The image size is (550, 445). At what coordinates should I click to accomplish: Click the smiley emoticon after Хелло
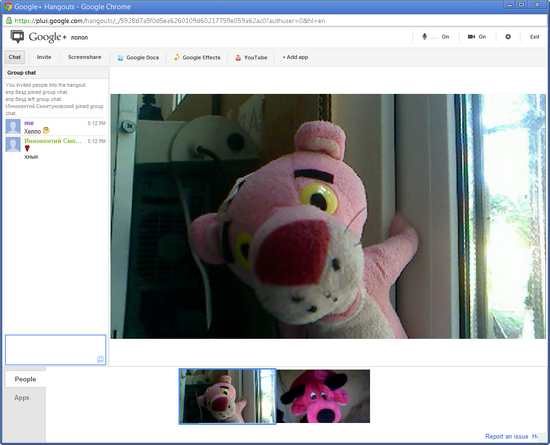(x=46, y=131)
